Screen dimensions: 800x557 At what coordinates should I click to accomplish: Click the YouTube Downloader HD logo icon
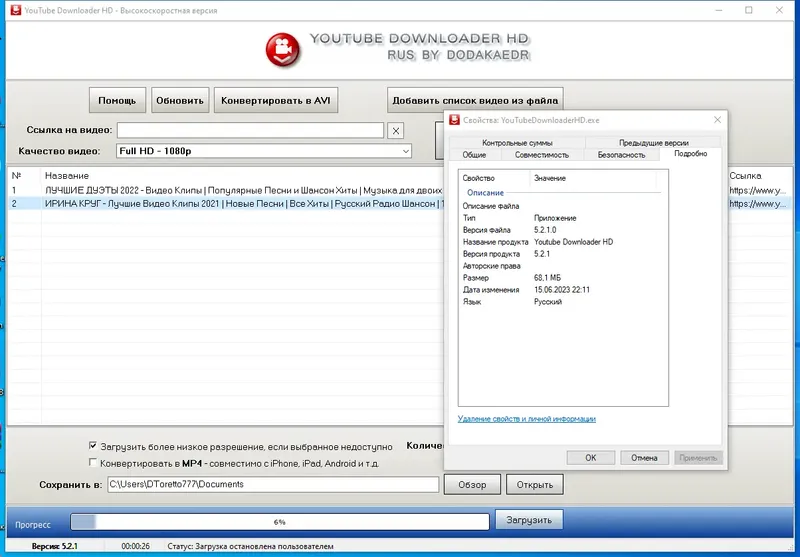pyautogui.click(x=283, y=49)
